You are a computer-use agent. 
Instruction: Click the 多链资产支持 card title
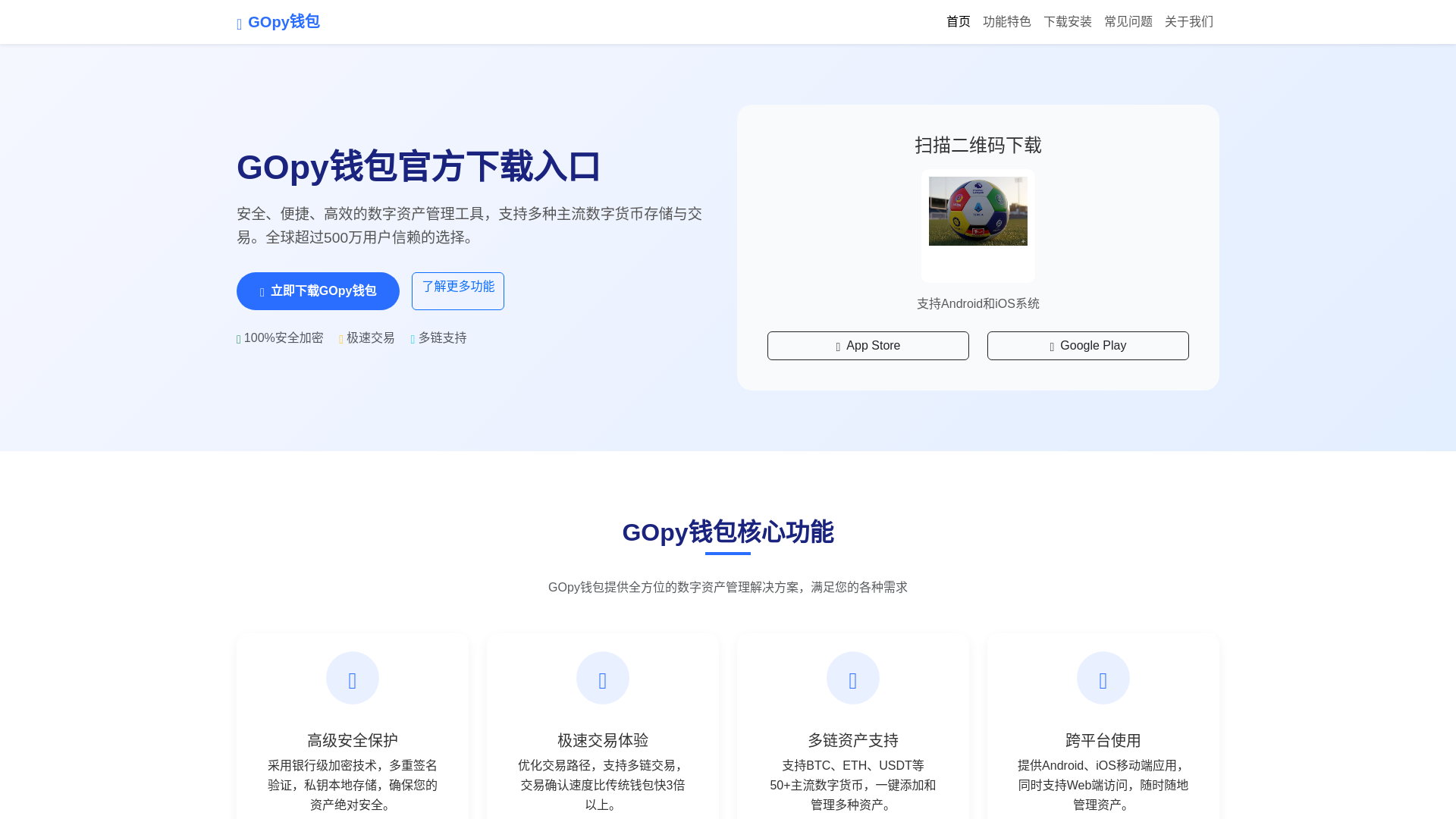pos(853,740)
